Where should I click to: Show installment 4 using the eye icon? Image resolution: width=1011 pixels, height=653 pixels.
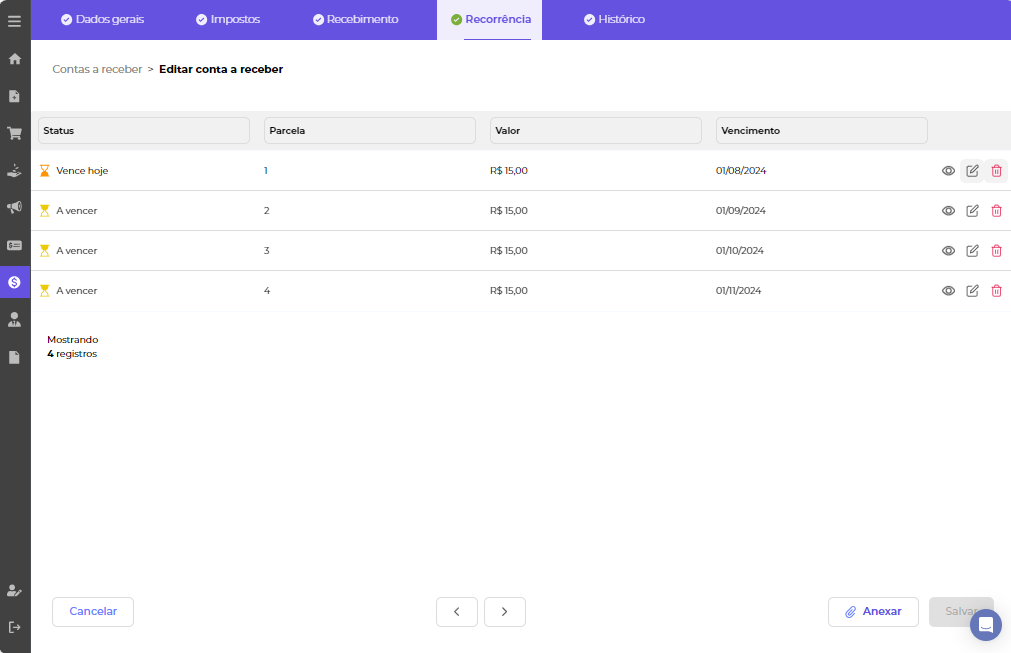tap(948, 291)
